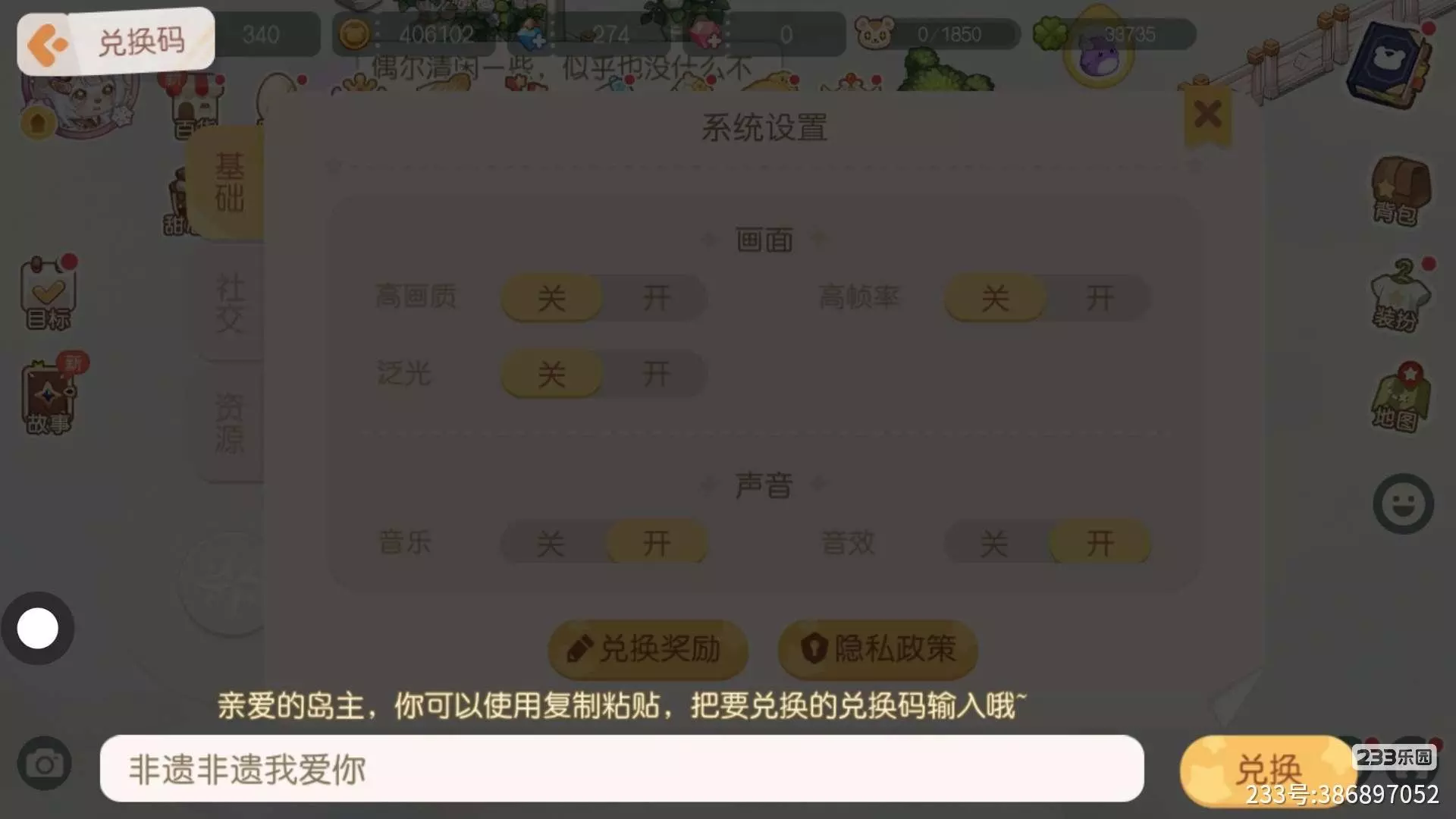Switch 泛光 bloom to 开

click(x=656, y=374)
